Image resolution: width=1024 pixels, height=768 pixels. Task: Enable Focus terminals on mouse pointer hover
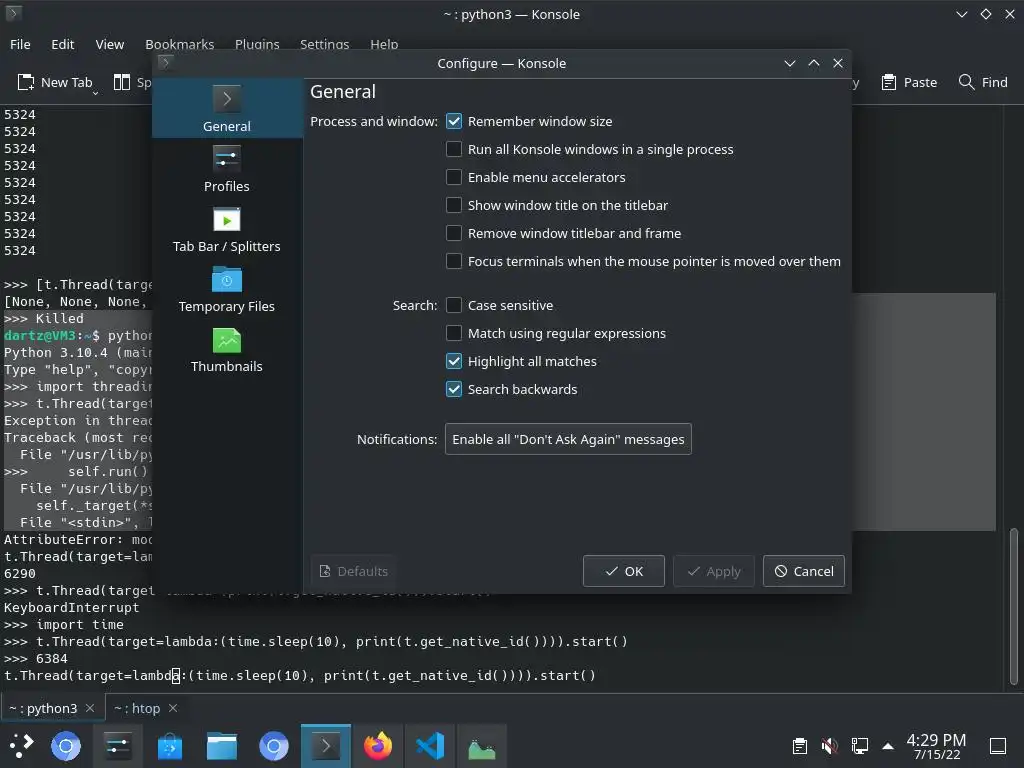(x=454, y=262)
